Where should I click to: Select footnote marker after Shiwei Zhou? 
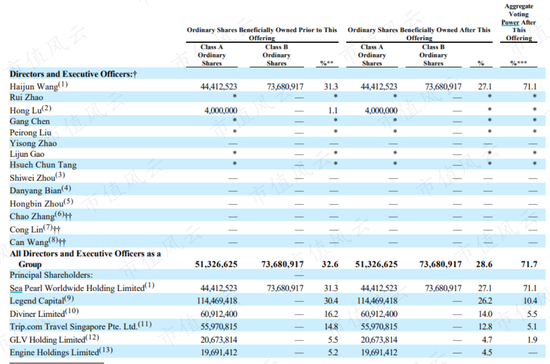[x=60, y=175]
